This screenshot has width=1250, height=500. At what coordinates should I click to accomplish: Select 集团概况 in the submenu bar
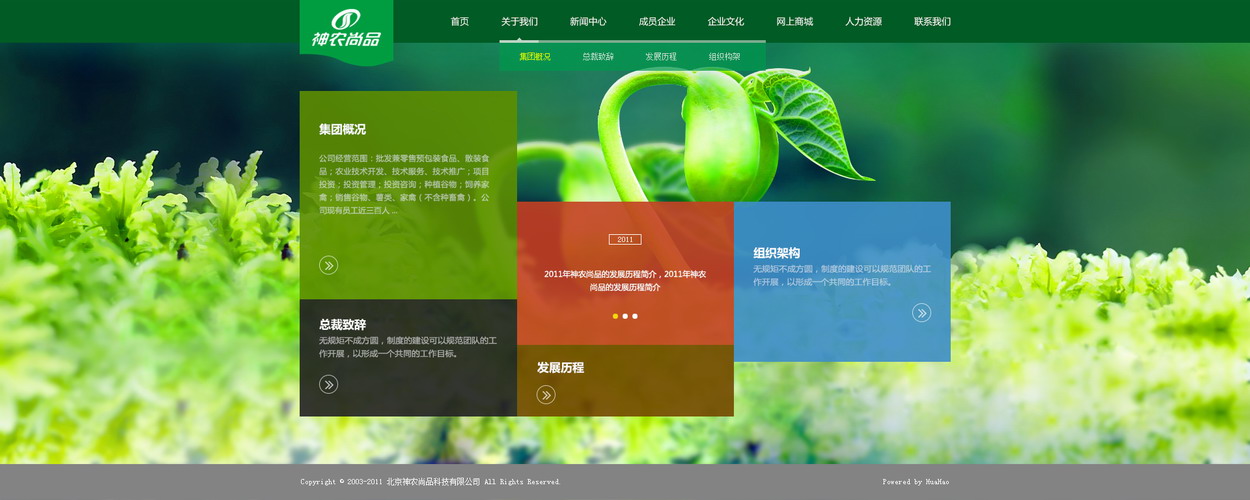[535, 57]
